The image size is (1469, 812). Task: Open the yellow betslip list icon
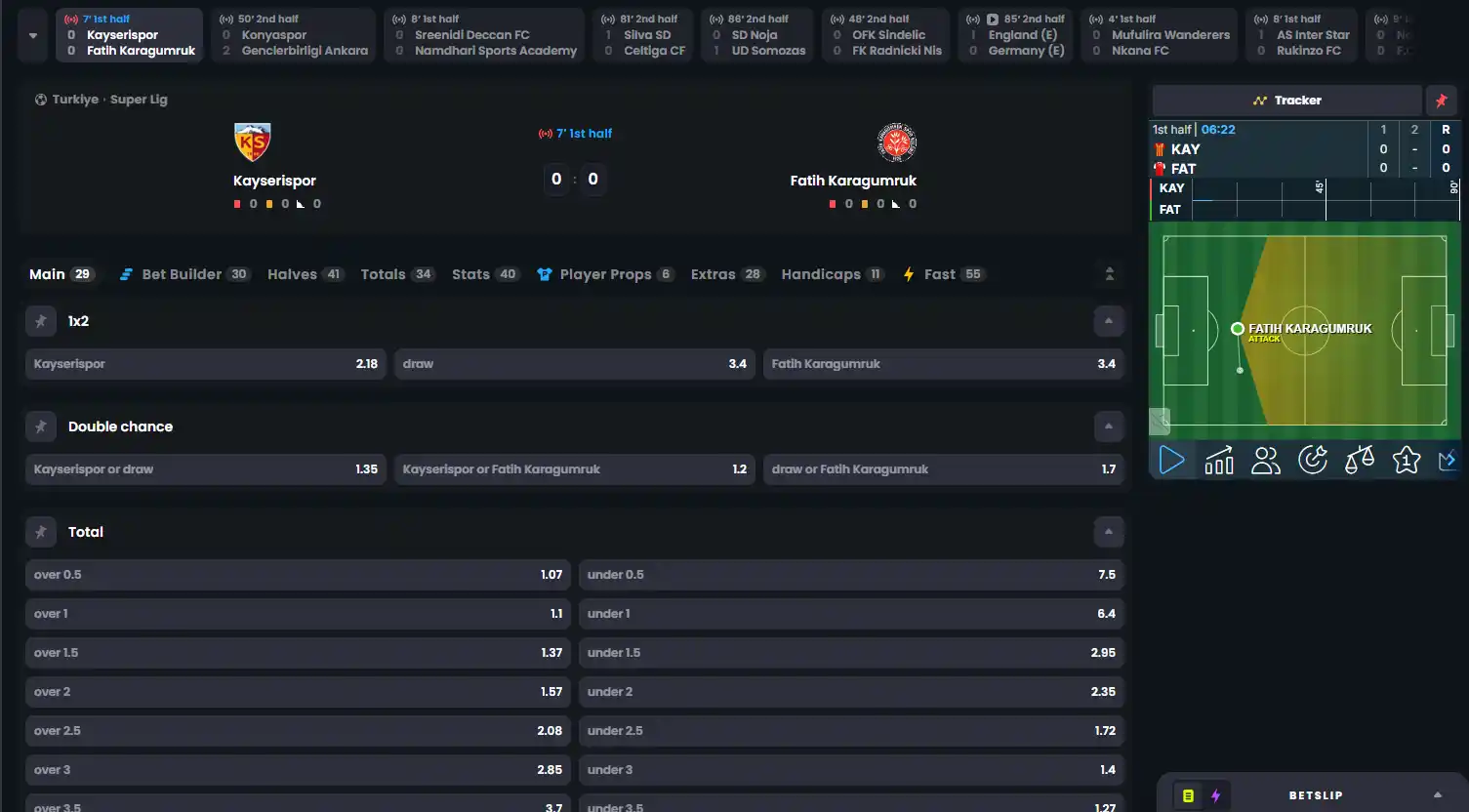pyautogui.click(x=1188, y=795)
